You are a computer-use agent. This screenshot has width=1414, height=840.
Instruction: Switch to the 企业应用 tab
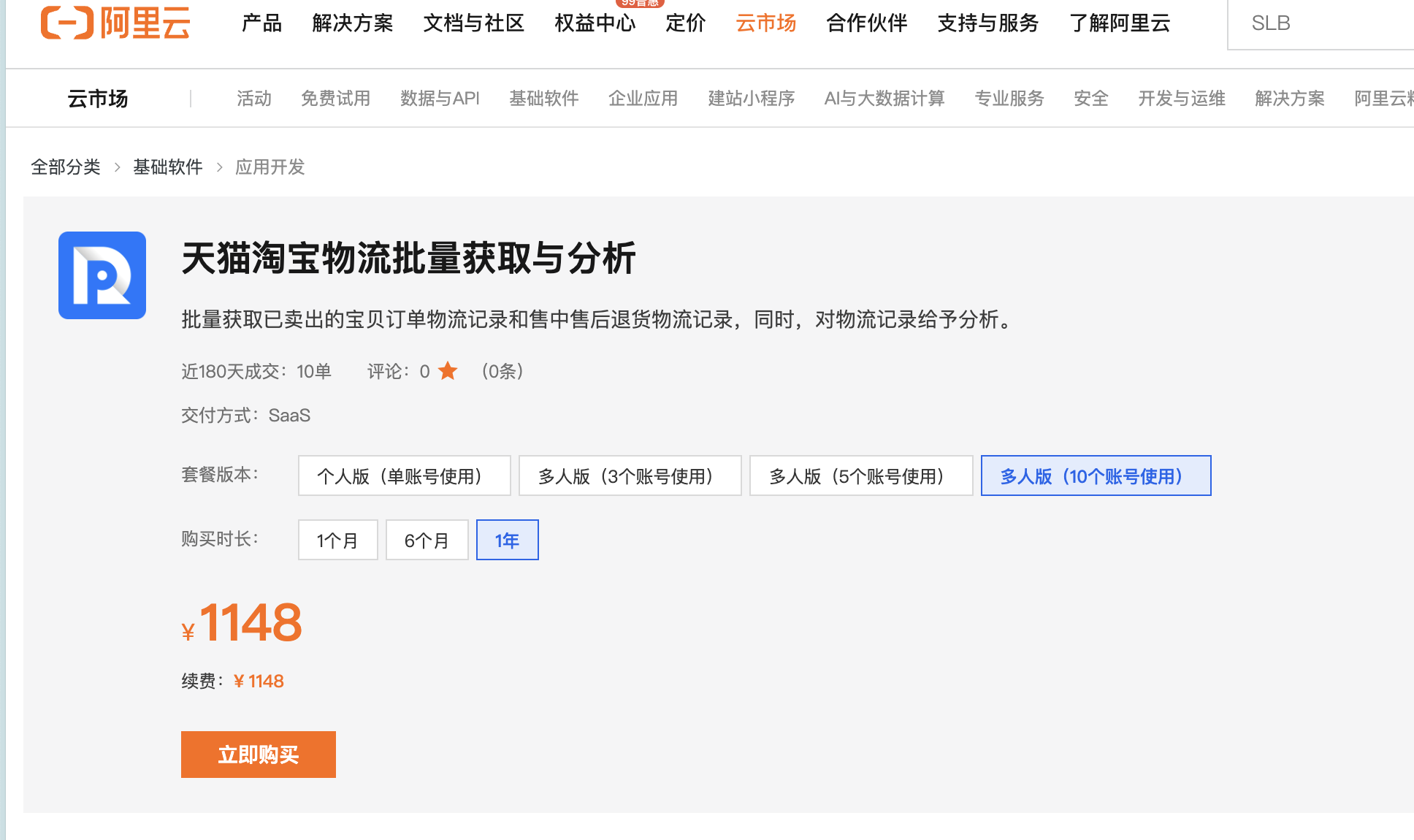(643, 99)
